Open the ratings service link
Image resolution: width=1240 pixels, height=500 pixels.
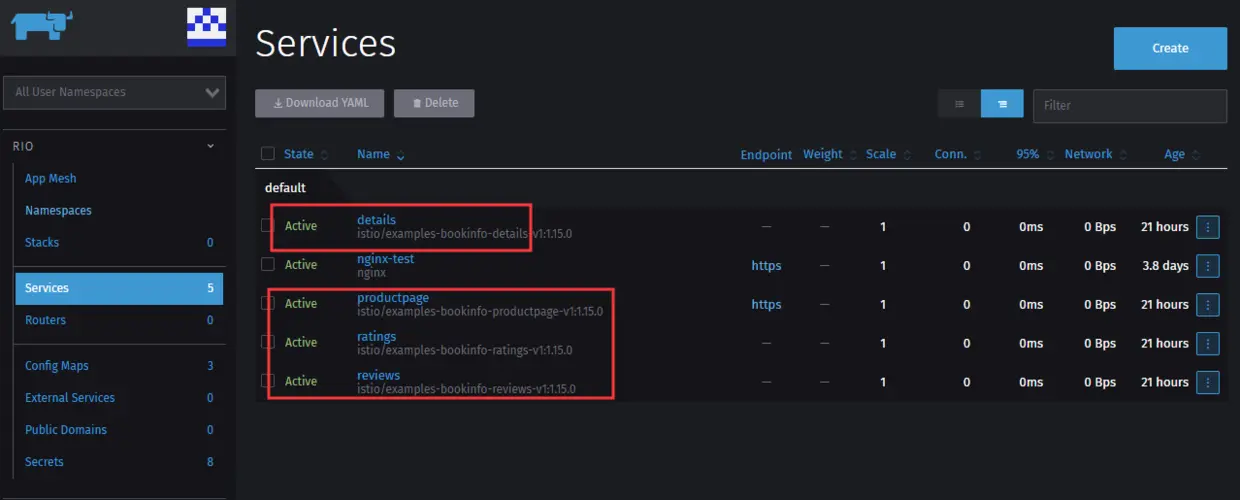coord(376,337)
